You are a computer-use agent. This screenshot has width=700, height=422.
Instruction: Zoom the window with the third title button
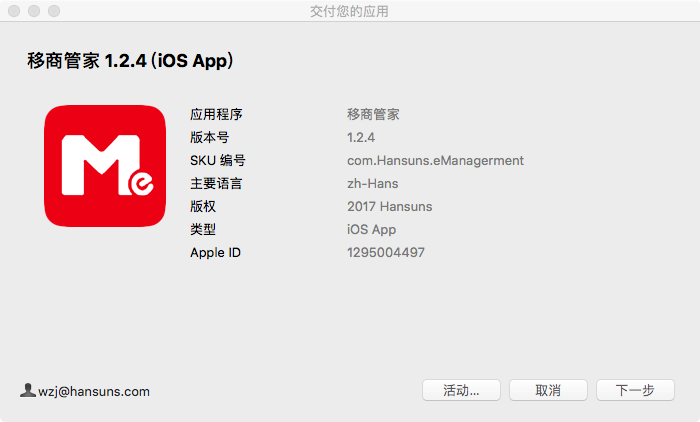[54, 11]
